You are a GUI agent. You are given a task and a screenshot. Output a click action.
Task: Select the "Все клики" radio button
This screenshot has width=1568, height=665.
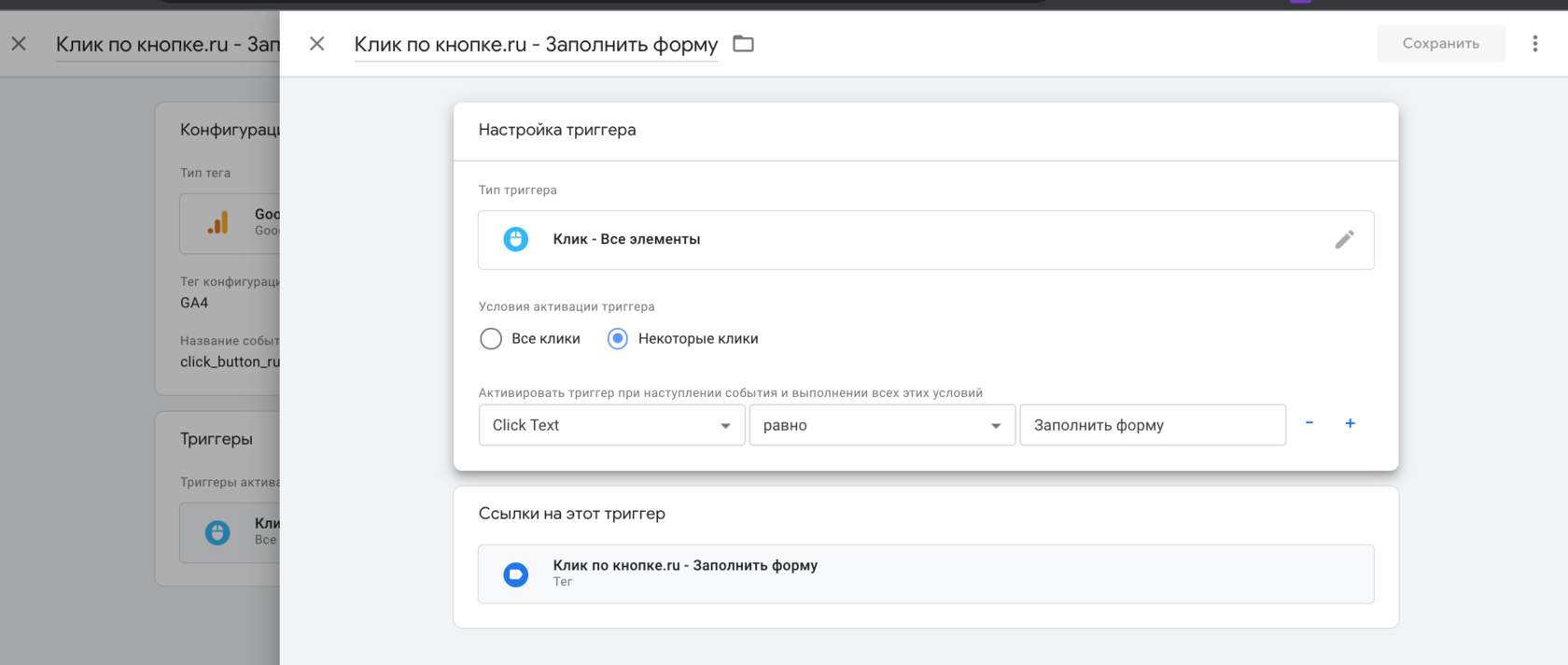coord(491,339)
